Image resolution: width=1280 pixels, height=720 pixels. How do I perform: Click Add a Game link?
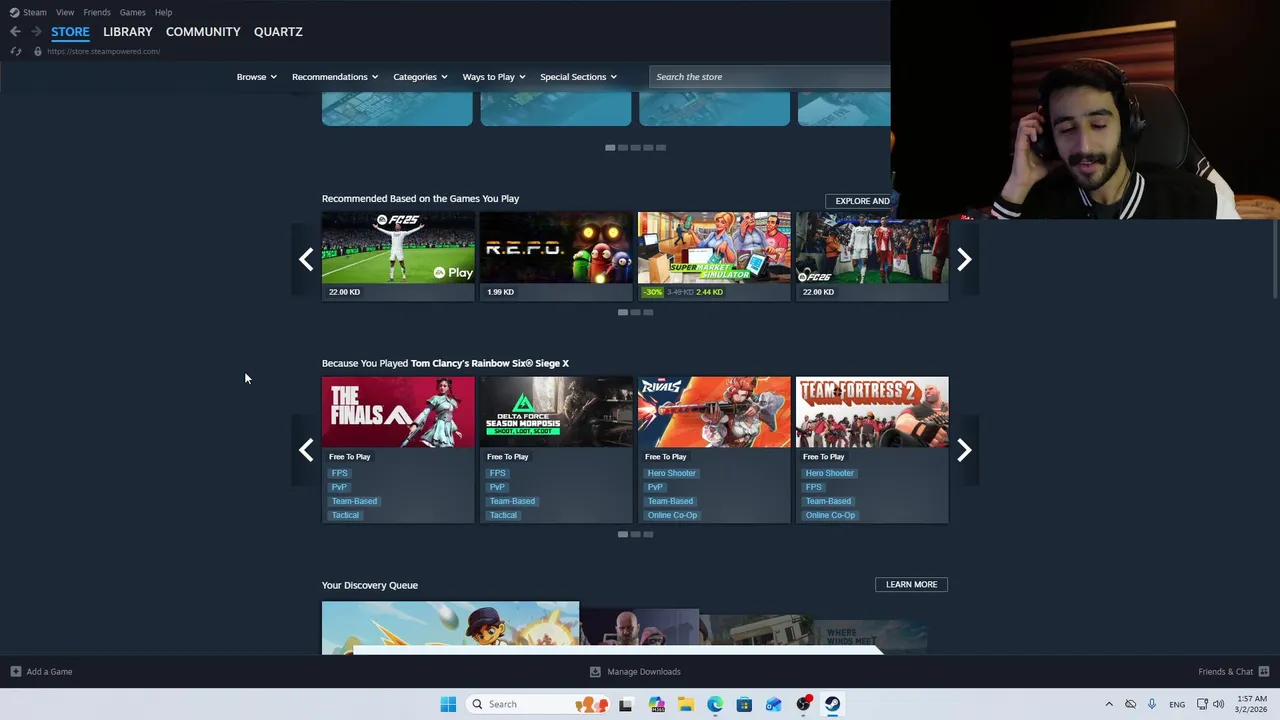click(x=49, y=671)
